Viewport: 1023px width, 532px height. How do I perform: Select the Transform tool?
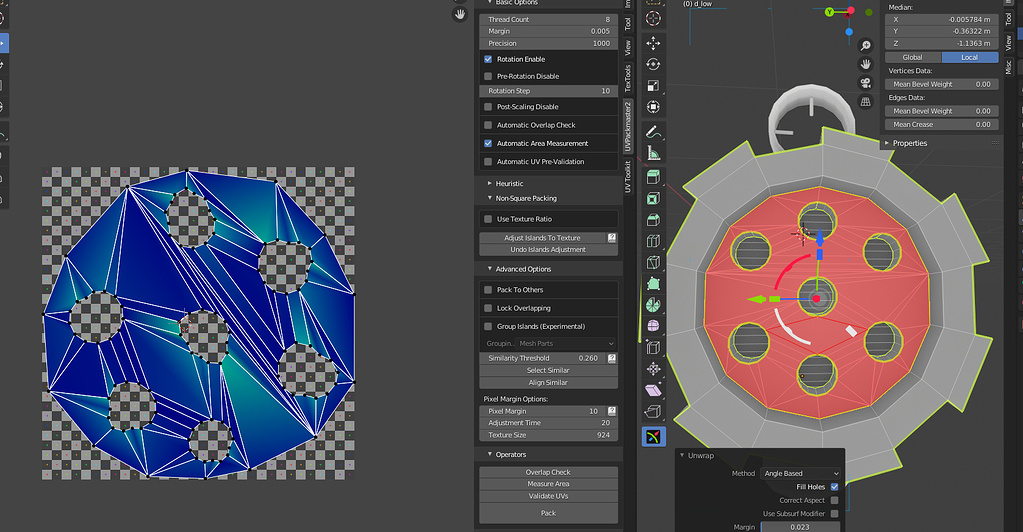click(x=653, y=106)
